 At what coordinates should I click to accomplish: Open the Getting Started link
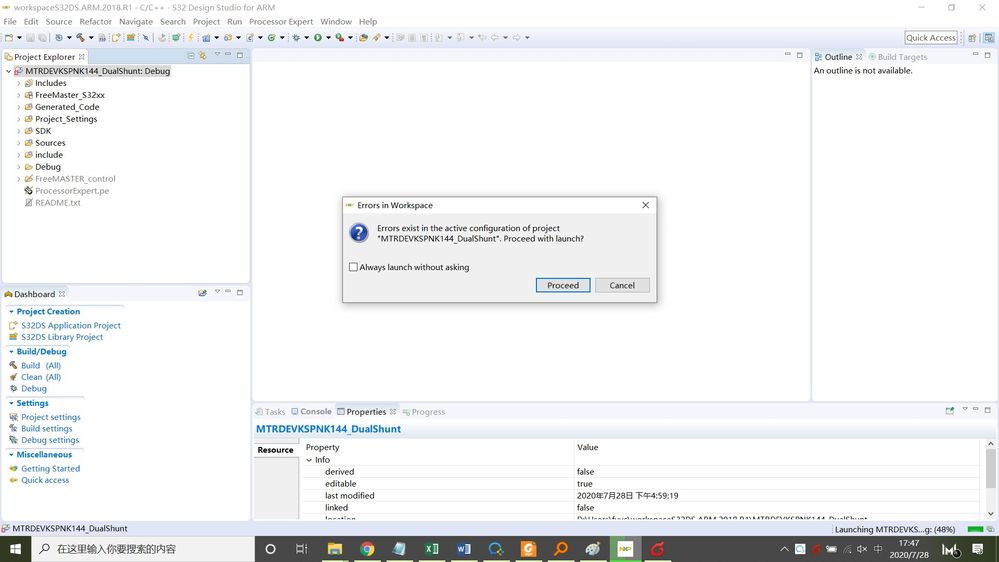point(50,468)
